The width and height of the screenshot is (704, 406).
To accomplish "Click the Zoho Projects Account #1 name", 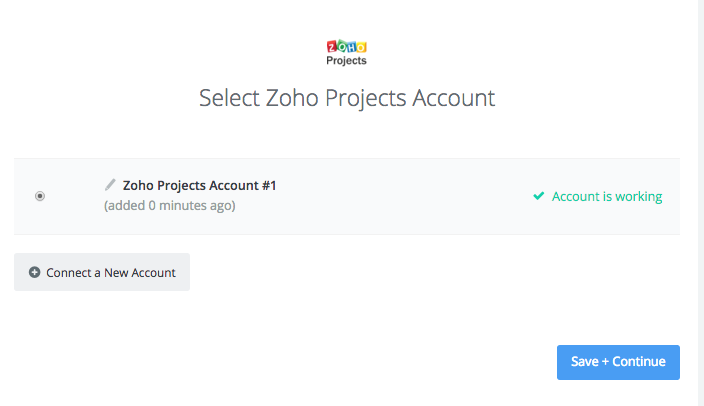I will pyautogui.click(x=199, y=185).
